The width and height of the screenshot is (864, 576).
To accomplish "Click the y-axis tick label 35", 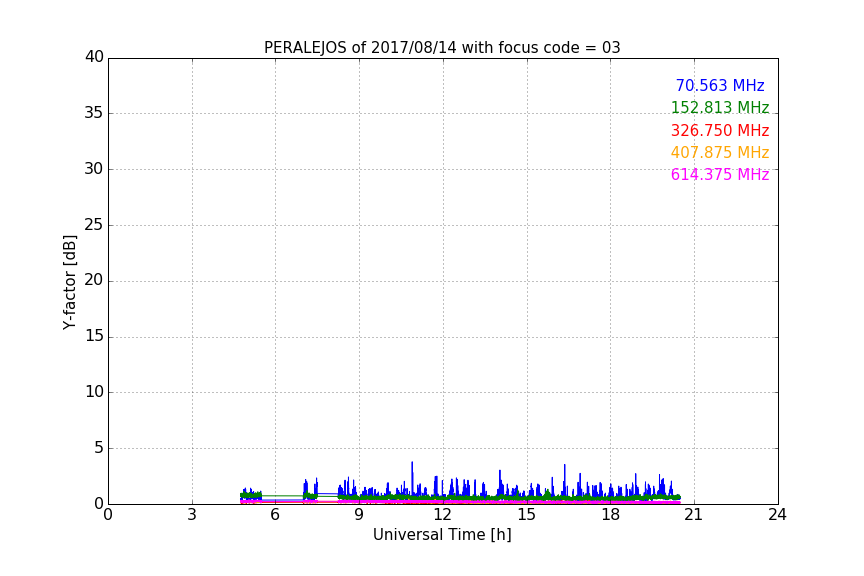I will (94, 113).
